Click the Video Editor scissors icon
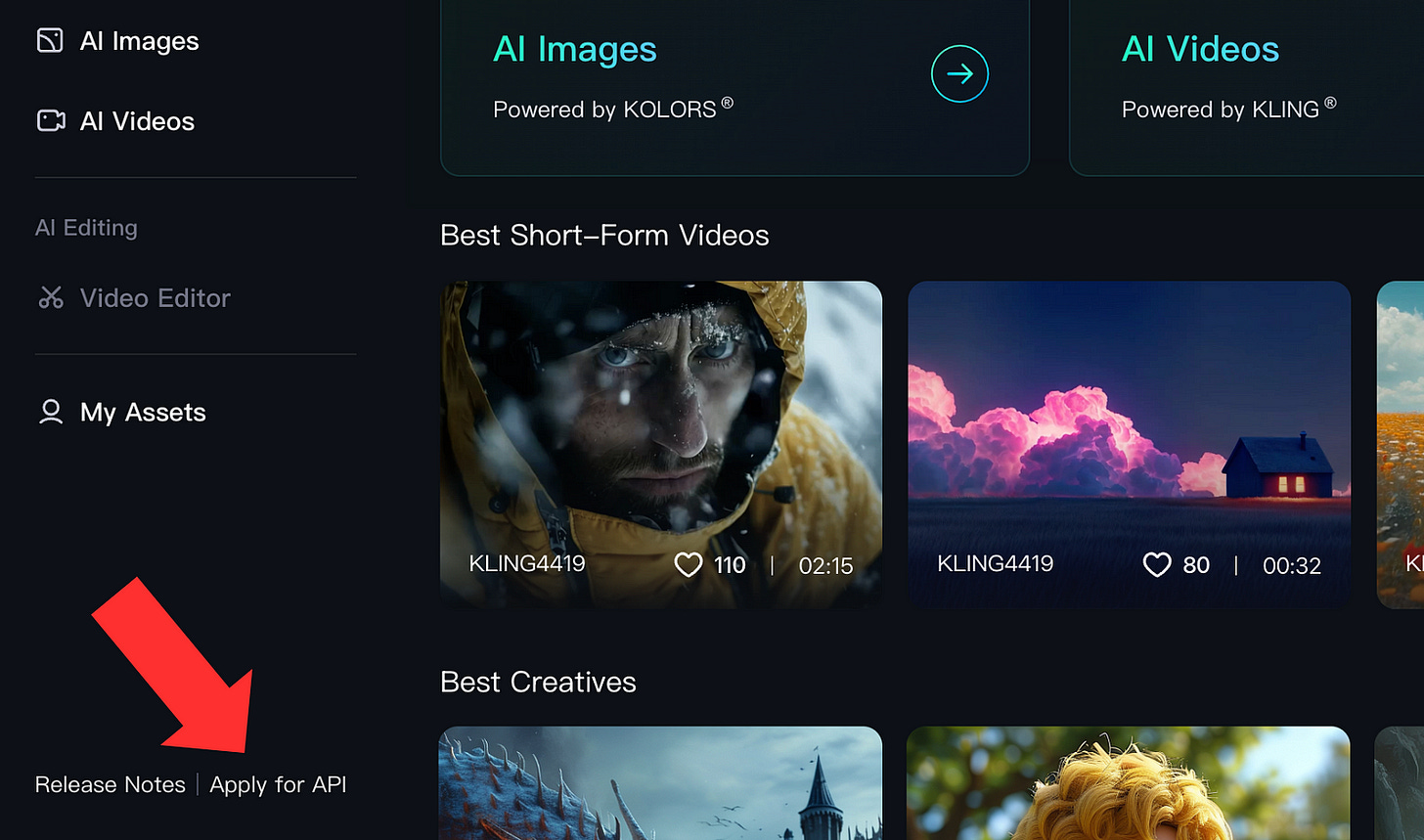1424x840 pixels. click(51, 297)
